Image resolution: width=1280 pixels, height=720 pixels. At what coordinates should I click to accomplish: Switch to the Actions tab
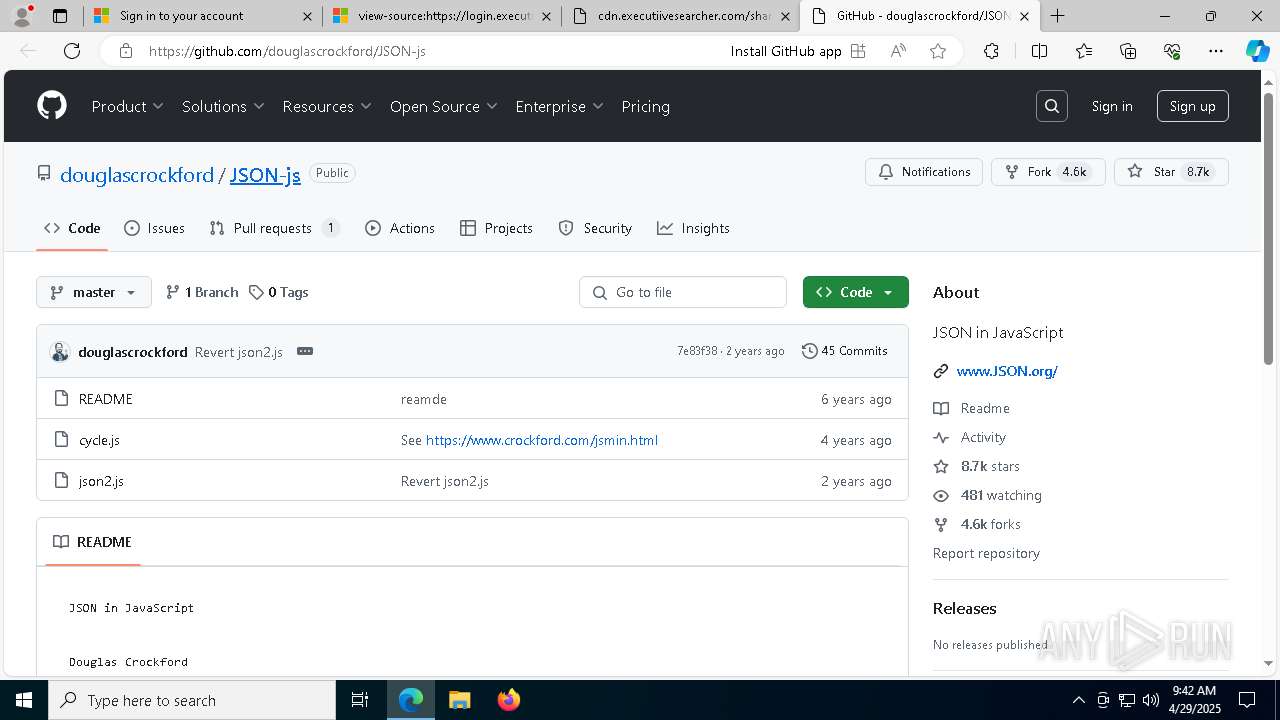400,228
